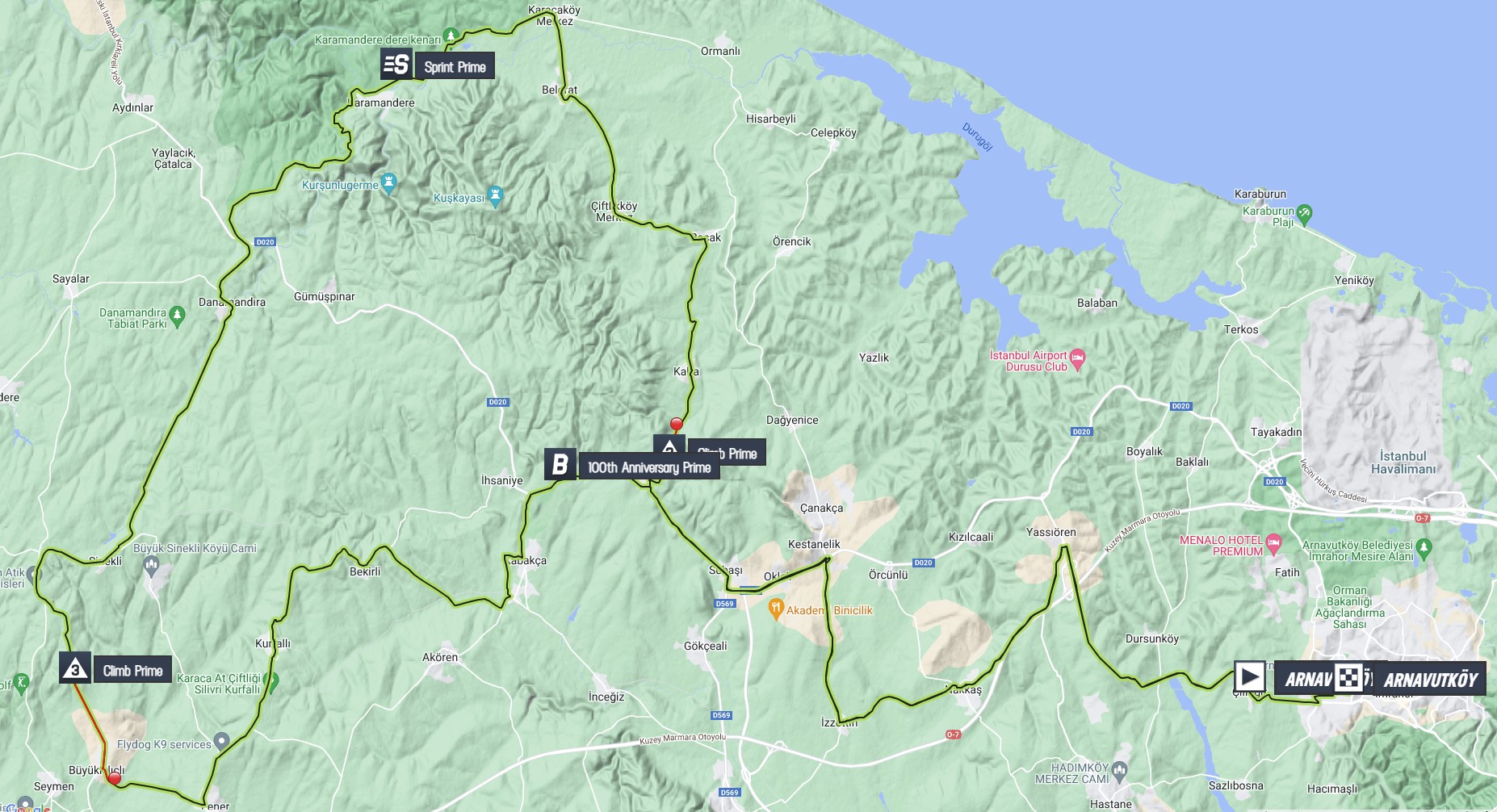
Task: Select the Kuşkayası landmark pin
Action: coord(495,195)
